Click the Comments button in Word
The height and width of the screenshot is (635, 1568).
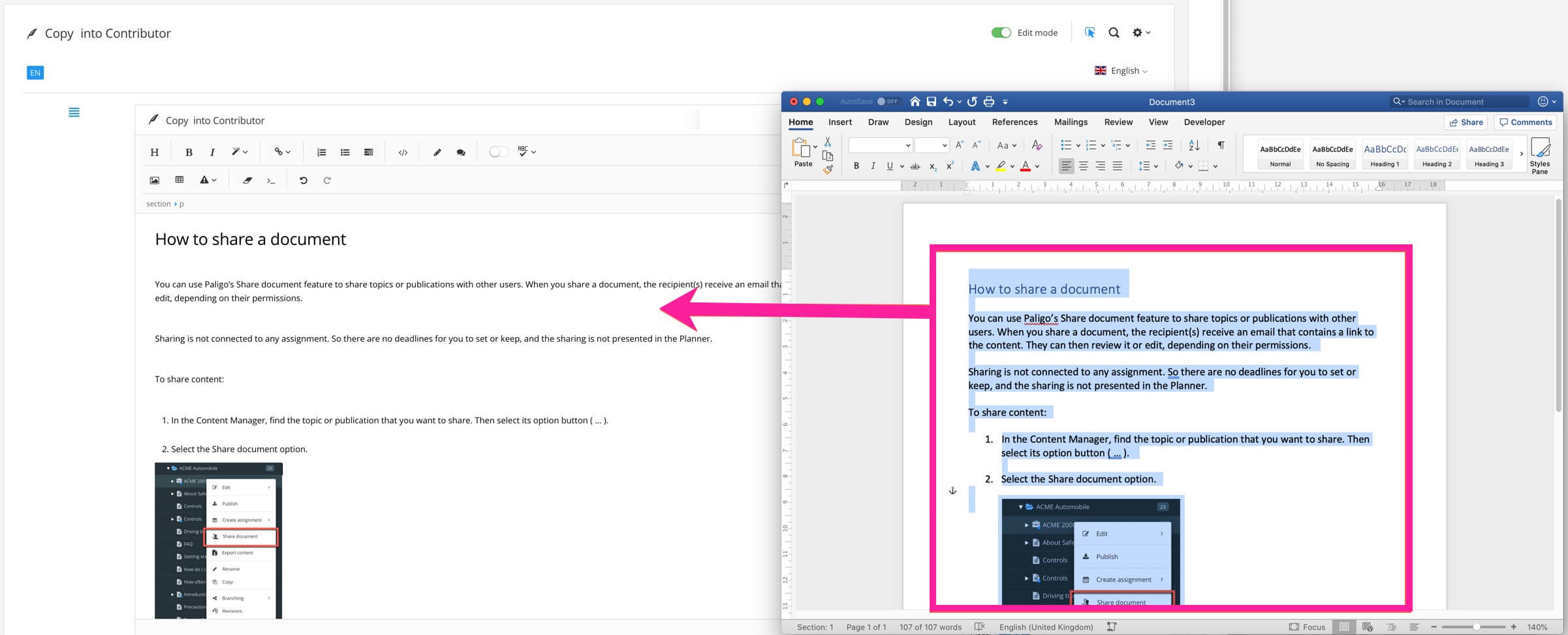point(1526,122)
